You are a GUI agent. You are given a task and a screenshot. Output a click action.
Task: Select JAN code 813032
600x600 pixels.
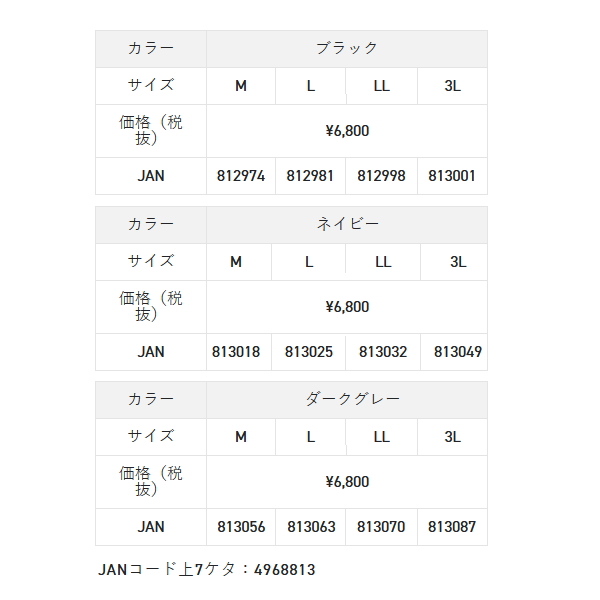tap(383, 352)
